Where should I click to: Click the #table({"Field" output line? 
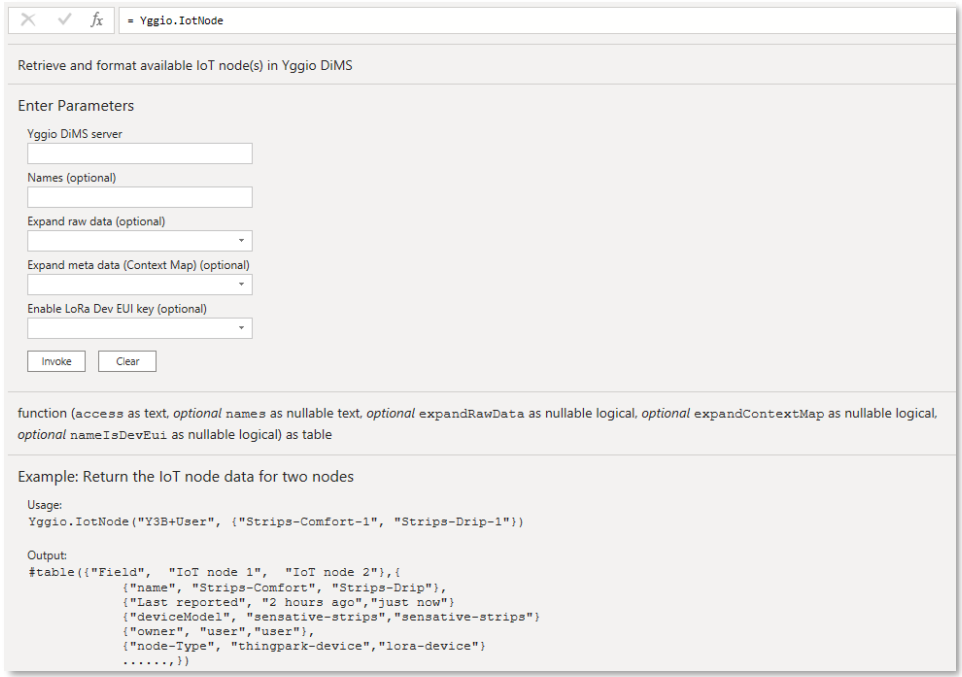coord(214,572)
